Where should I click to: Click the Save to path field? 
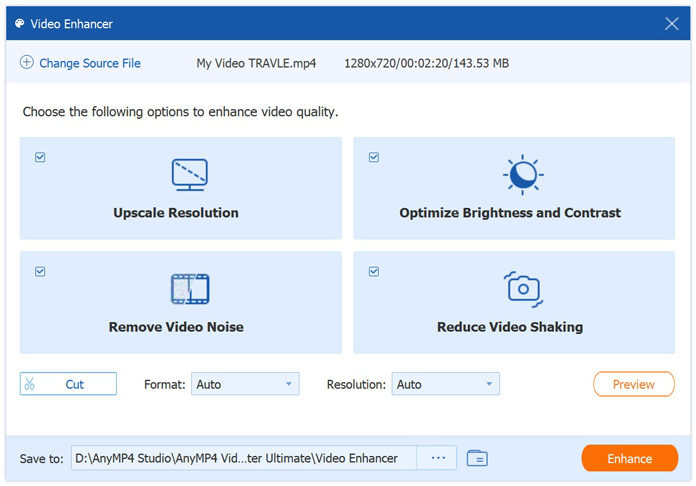coord(243,458)
